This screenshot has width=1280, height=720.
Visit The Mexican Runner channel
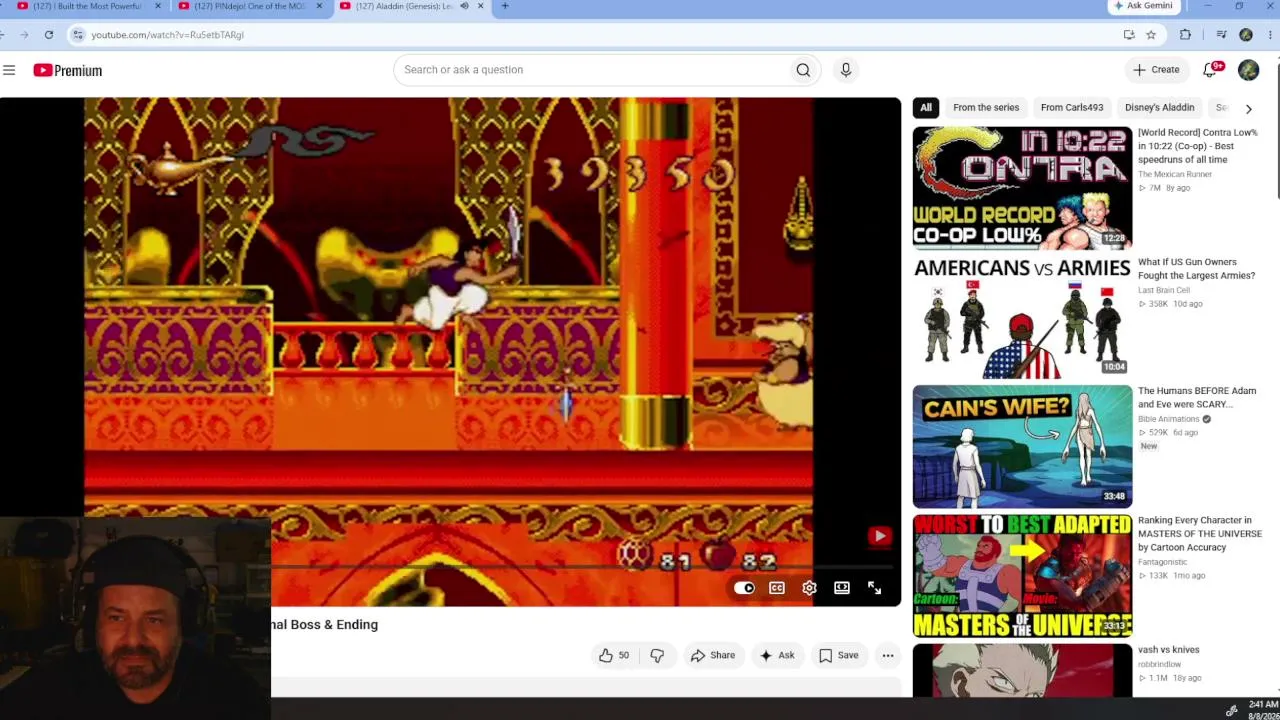pos(1175,174)
